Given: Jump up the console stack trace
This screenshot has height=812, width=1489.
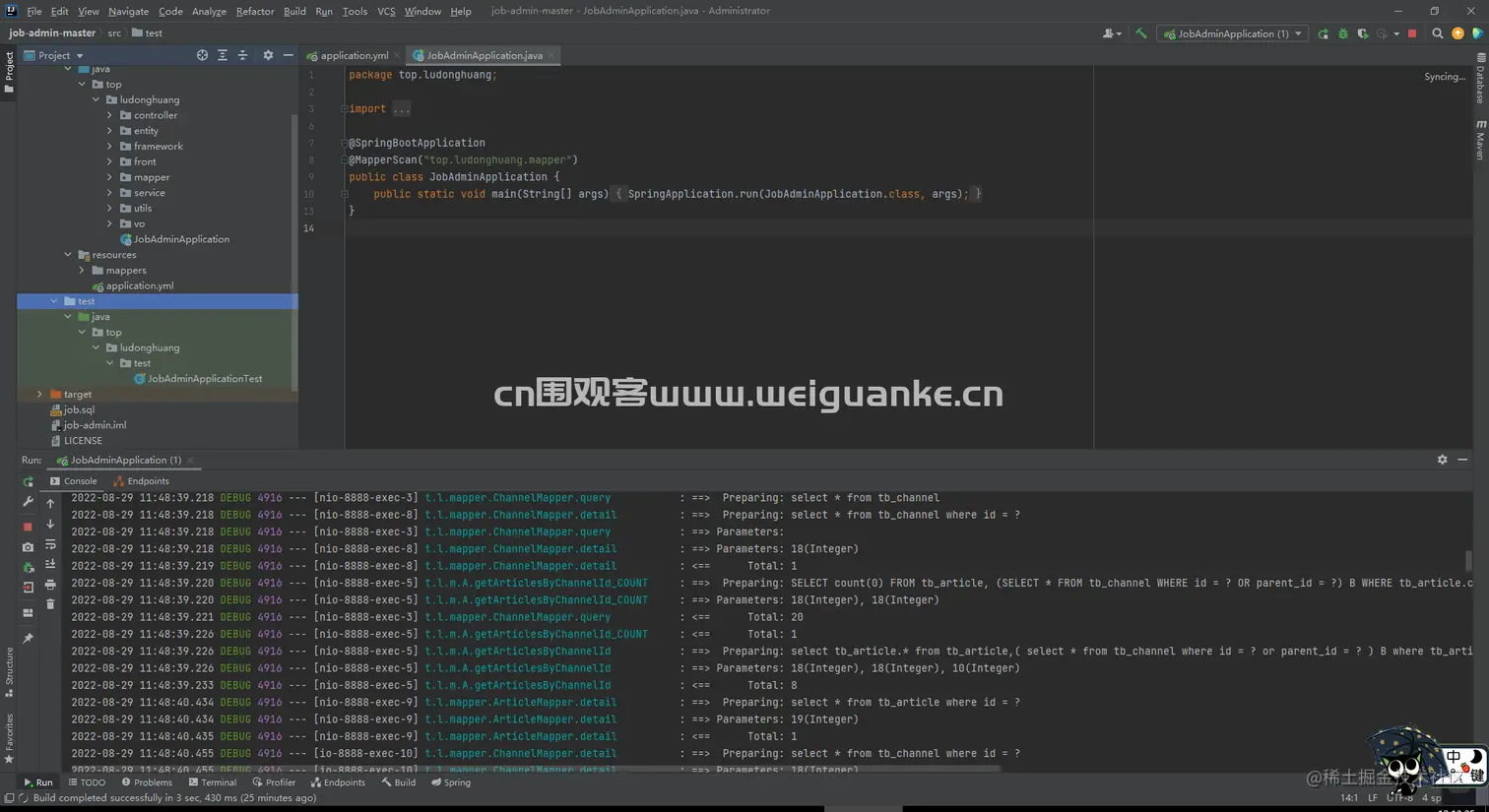Looking at the screenshot, I should pyautogui.click(x=50, y=503).
